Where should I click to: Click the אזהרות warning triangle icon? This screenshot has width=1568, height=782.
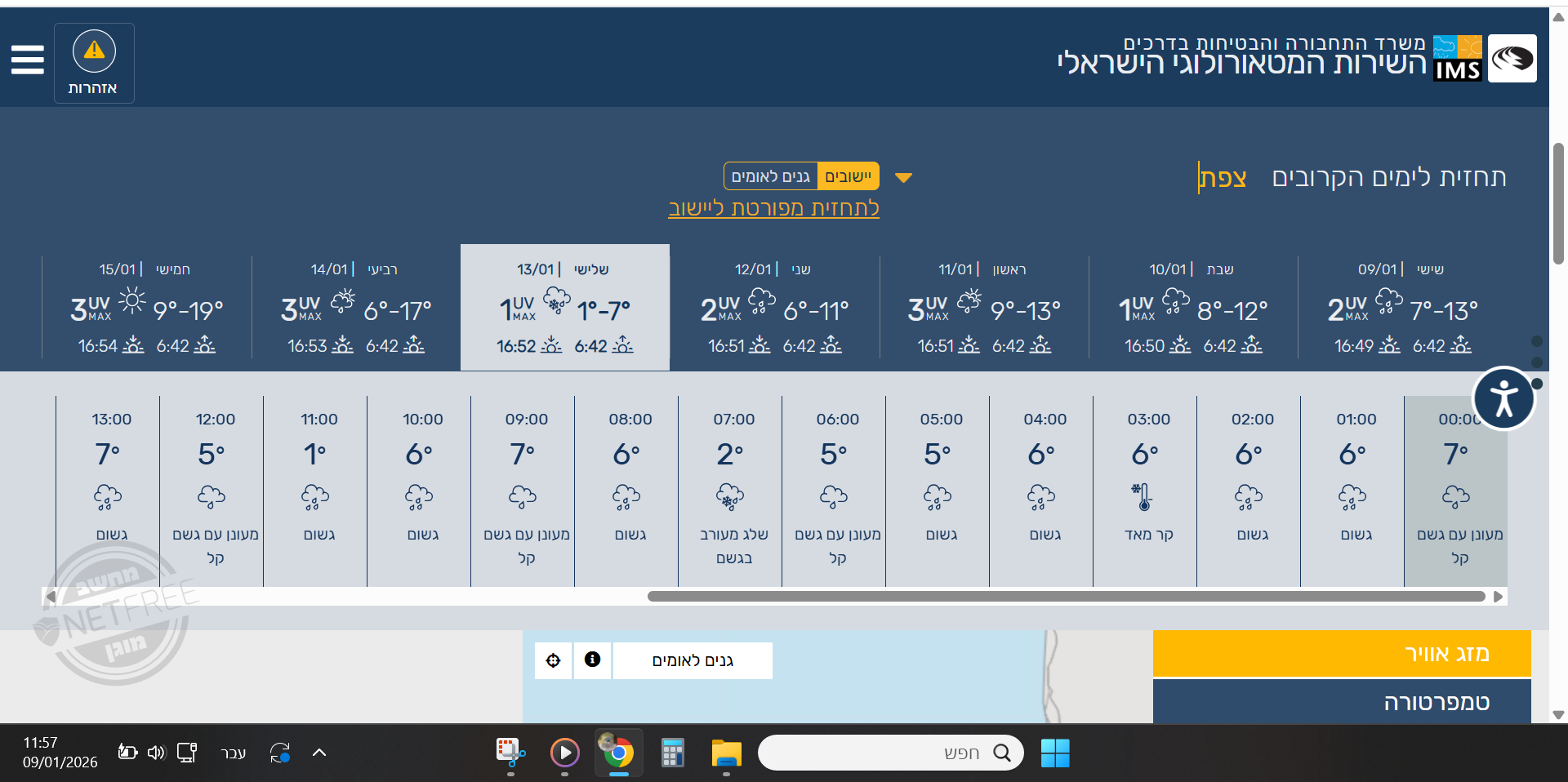pyautogui.click(x=93, y=51)
